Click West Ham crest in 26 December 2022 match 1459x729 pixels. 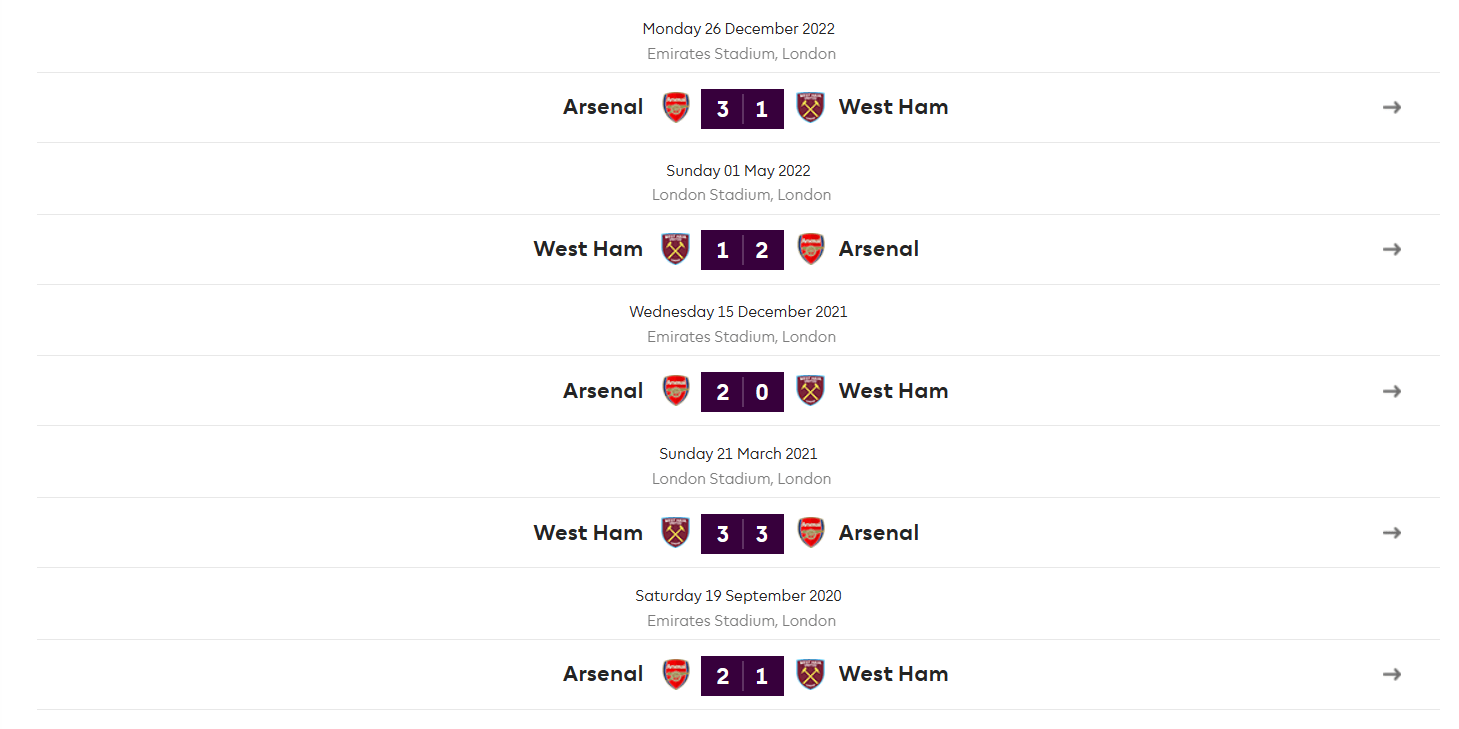point(810,108)
